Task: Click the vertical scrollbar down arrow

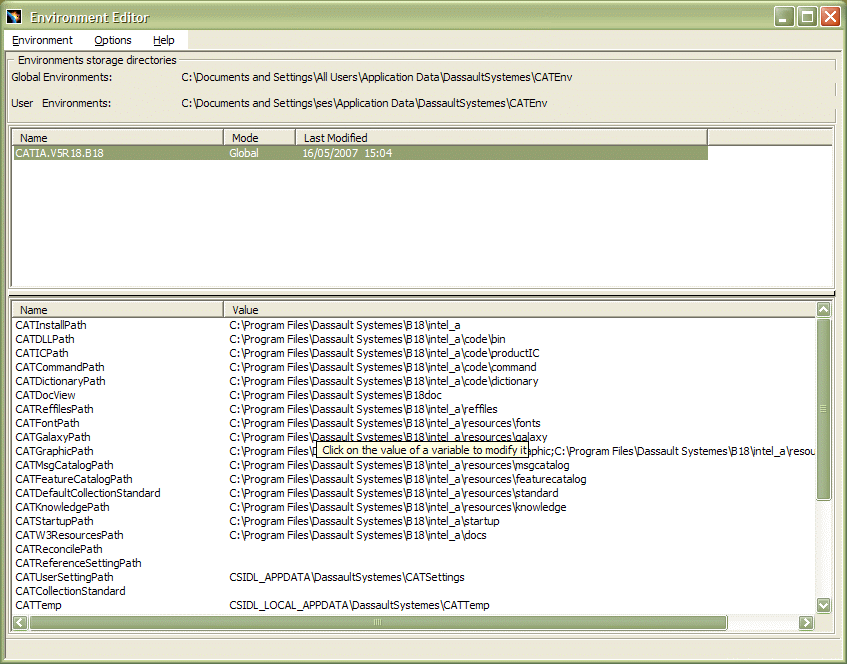Action: (823, 605)
